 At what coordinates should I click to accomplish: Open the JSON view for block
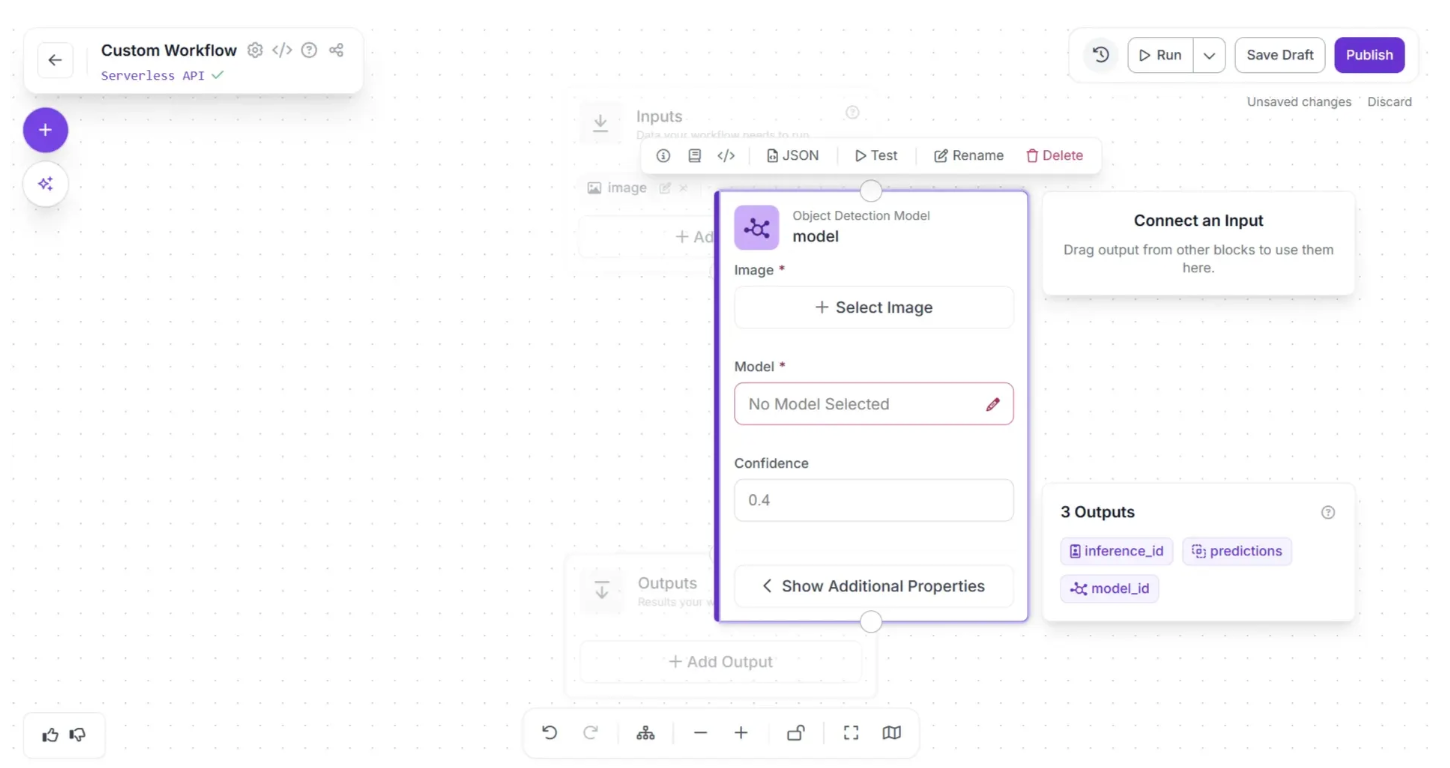[792, 156]
